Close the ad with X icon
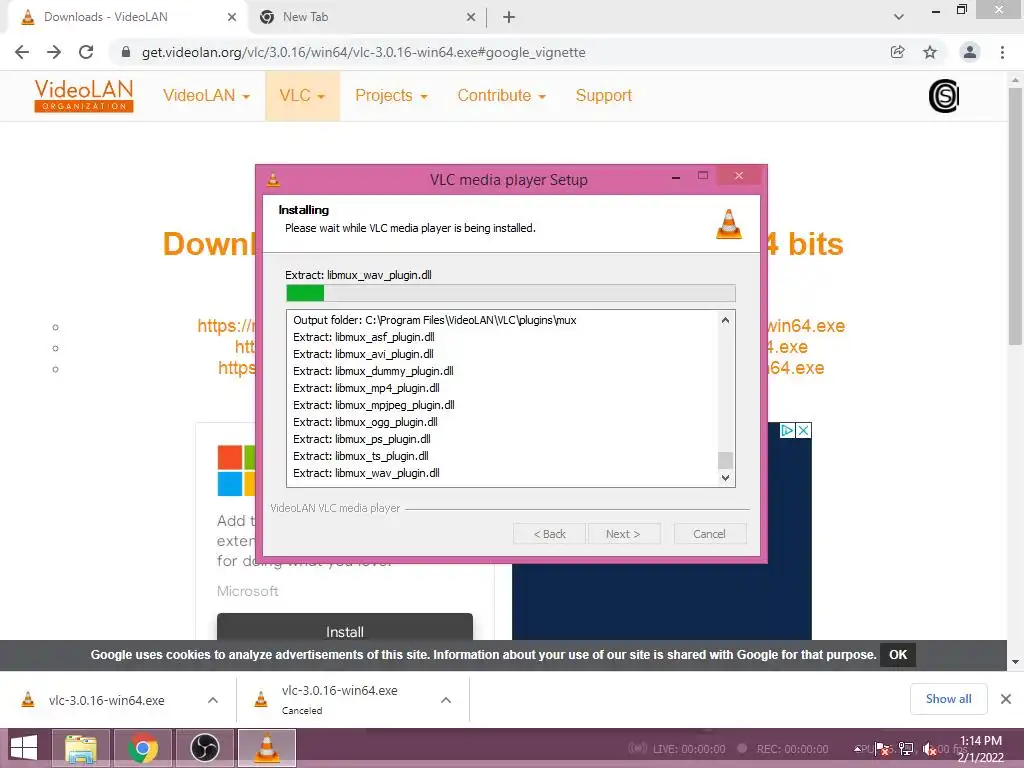The image size is (1024, 768). [x=803, y=430]
